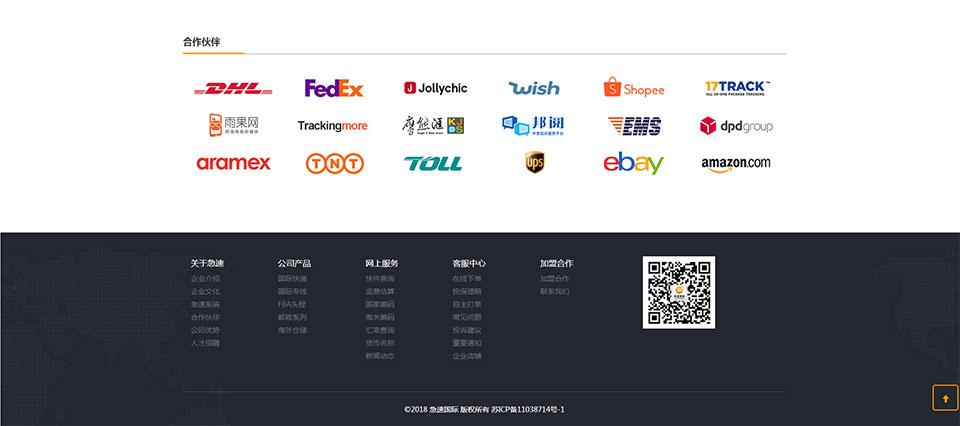Open the ebay partner logo
960x426 pixels.
tap(633, 163)
